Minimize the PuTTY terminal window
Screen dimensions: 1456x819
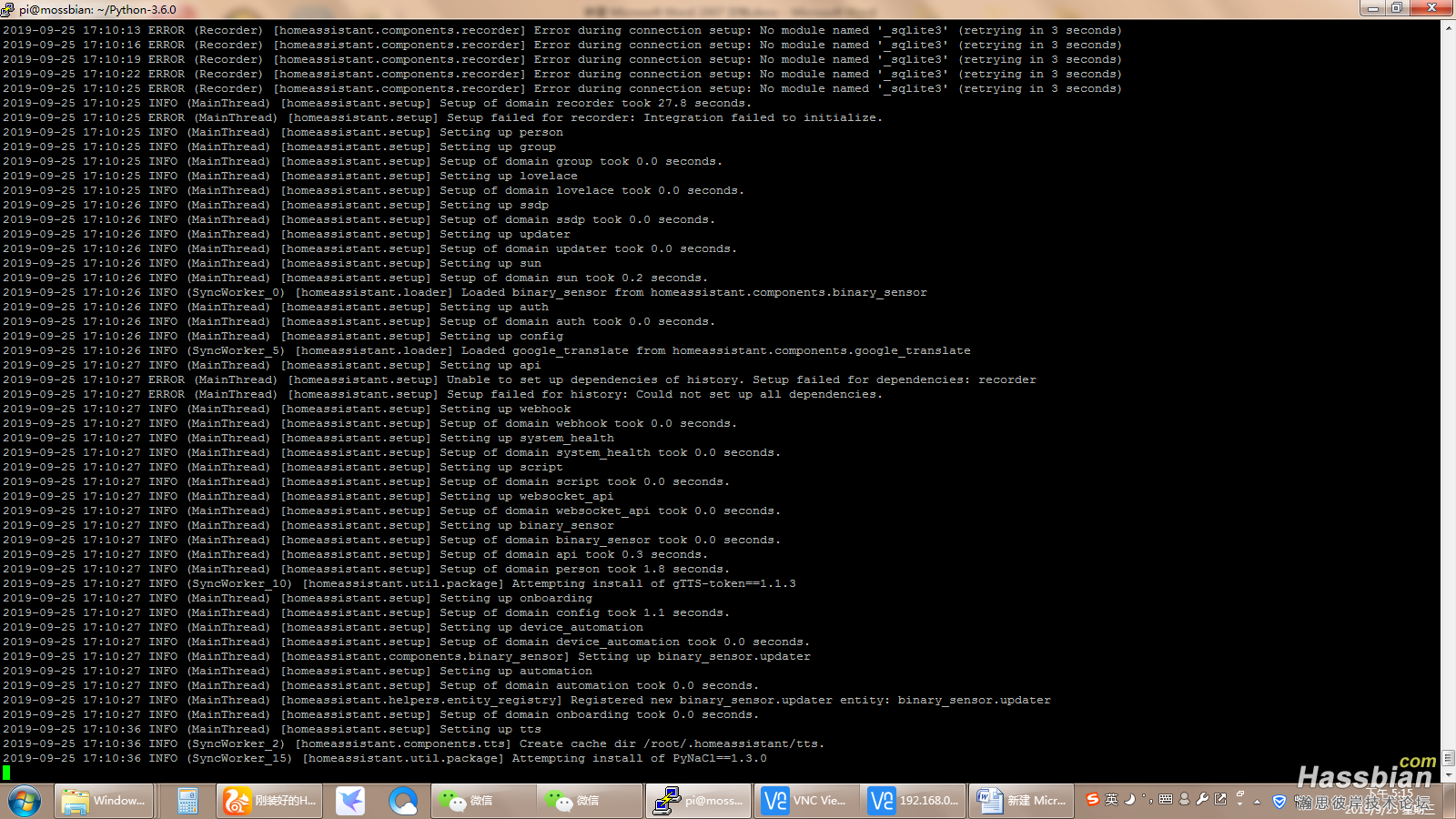[1371, 8]
